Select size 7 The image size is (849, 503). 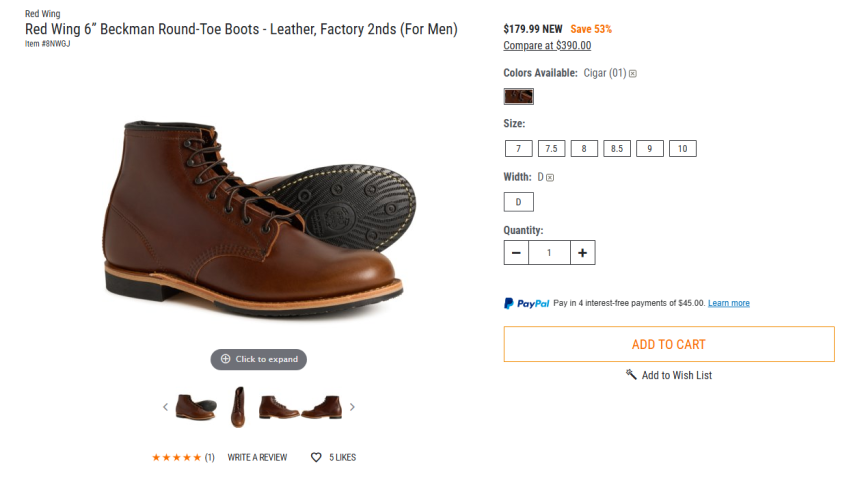click(x=518, y=149)
